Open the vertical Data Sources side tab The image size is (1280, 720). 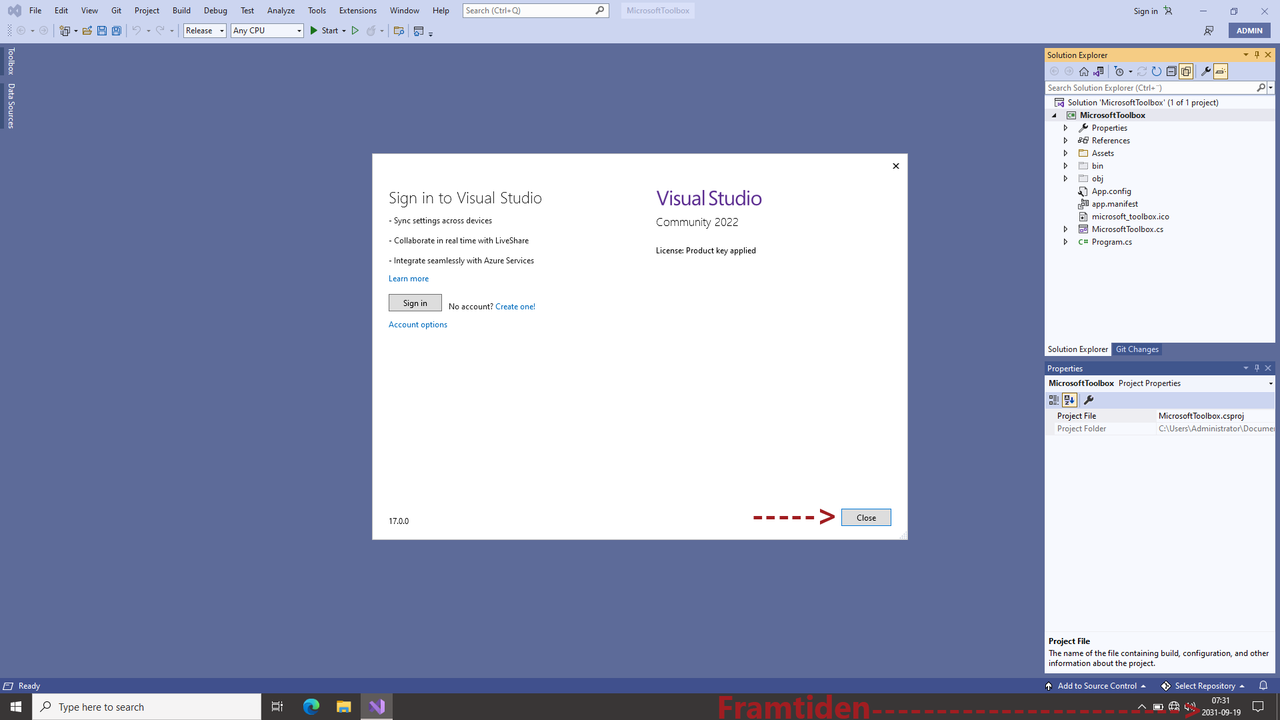click(11, 106)
